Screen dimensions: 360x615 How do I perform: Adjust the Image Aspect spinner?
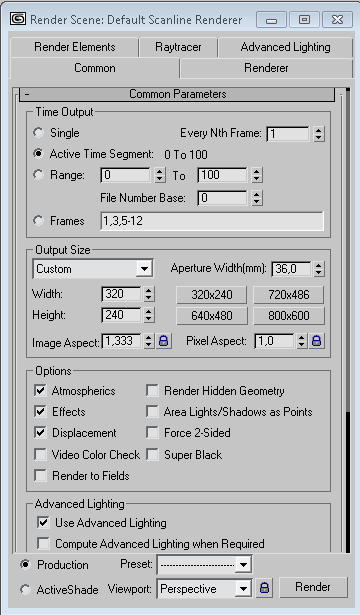pyautogui.click(x=148, y=341)
